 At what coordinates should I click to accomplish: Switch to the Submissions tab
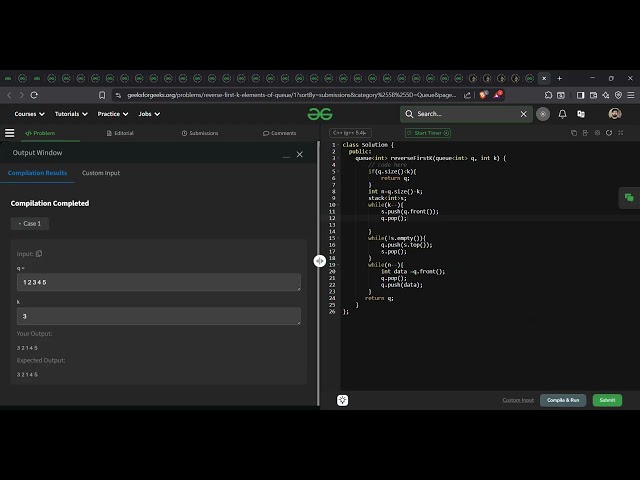point(200,133)
